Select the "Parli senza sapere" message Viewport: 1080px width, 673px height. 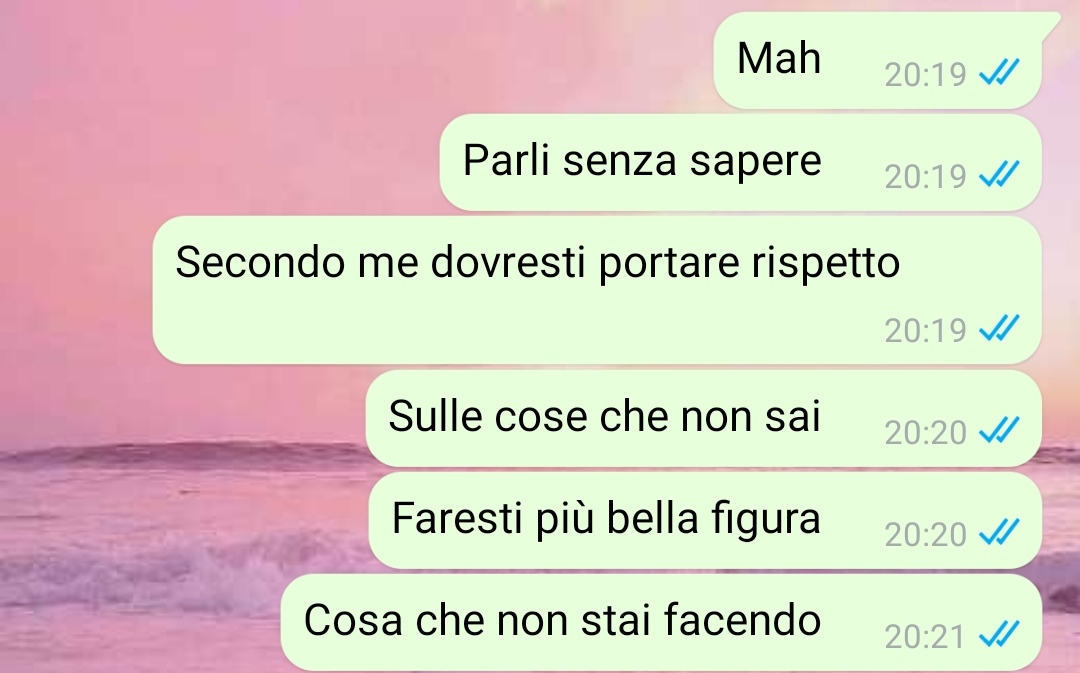[x=740, y=163]
